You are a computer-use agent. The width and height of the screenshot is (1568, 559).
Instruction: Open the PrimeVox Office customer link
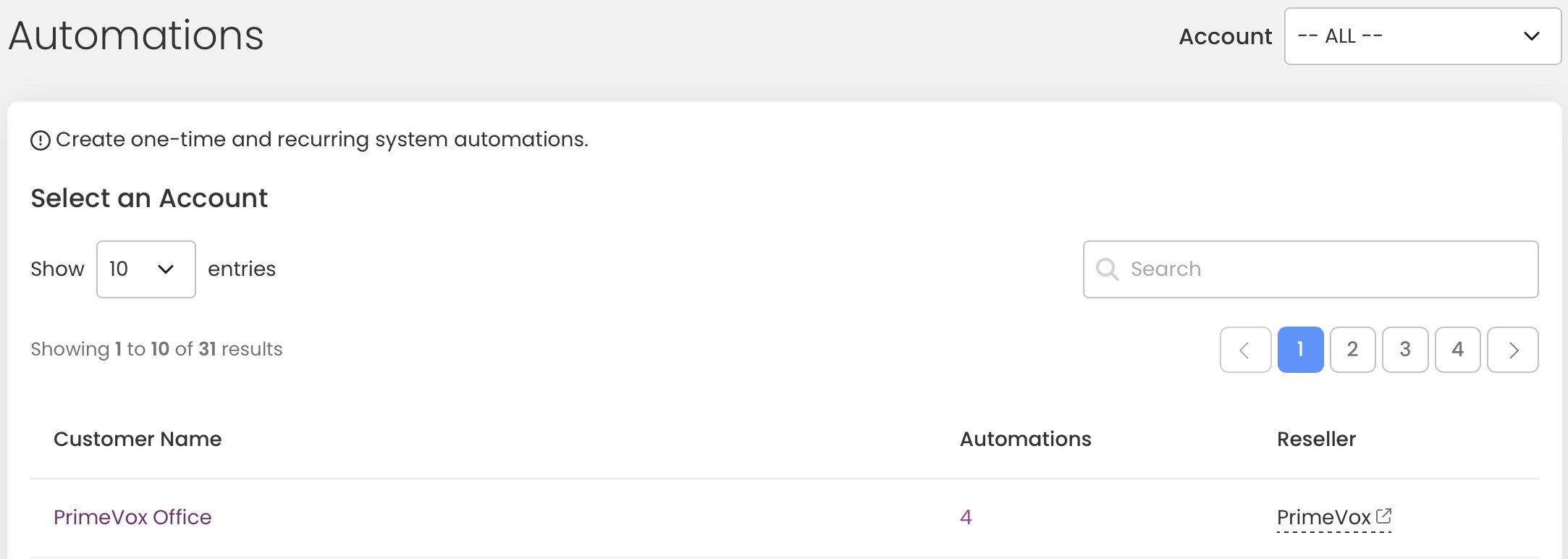(x=132, y=517)
